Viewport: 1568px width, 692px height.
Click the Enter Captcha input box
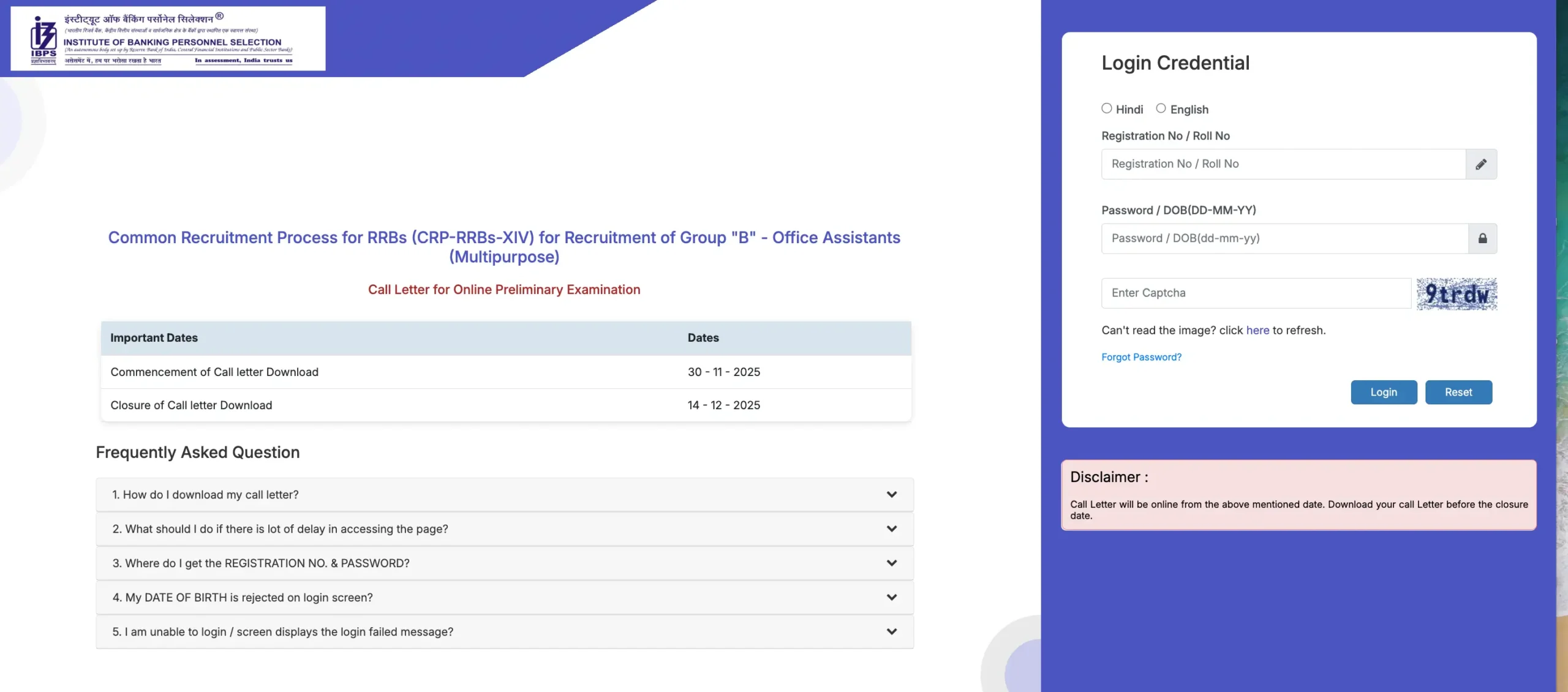1256,293
